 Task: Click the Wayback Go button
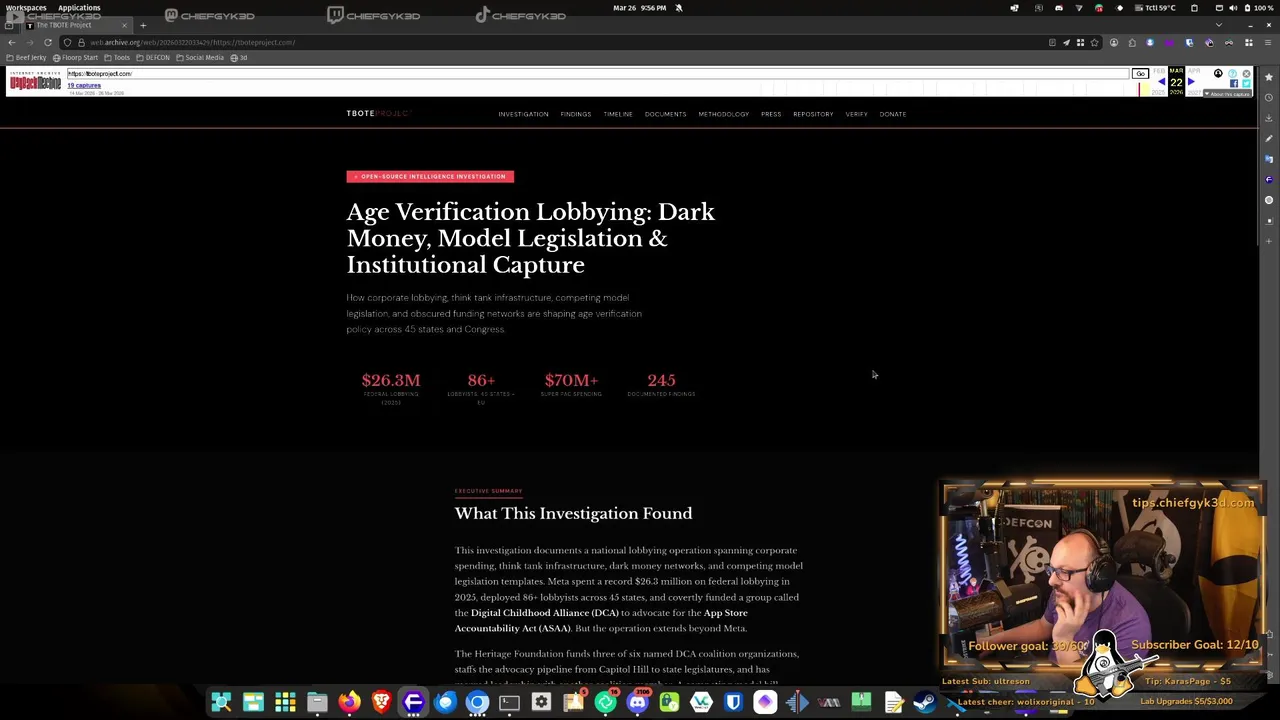click(x=1140, y=74)
